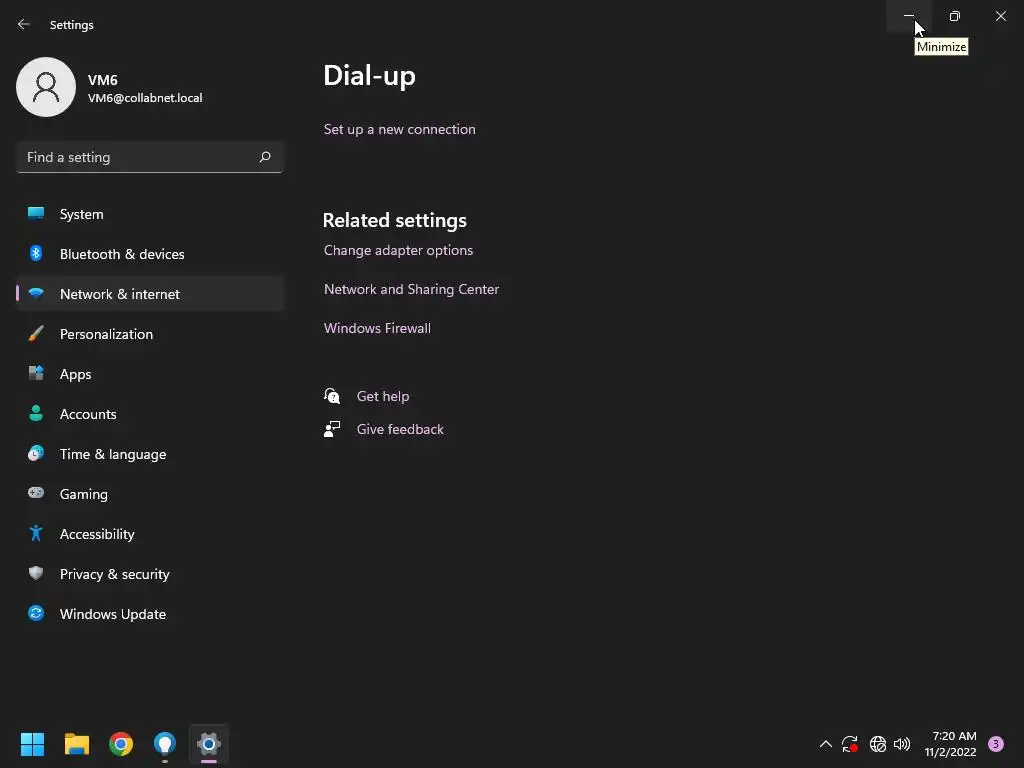Click the Give feedback person icon
This screenshot has width=1024, height=768.
tap(332, 428)
